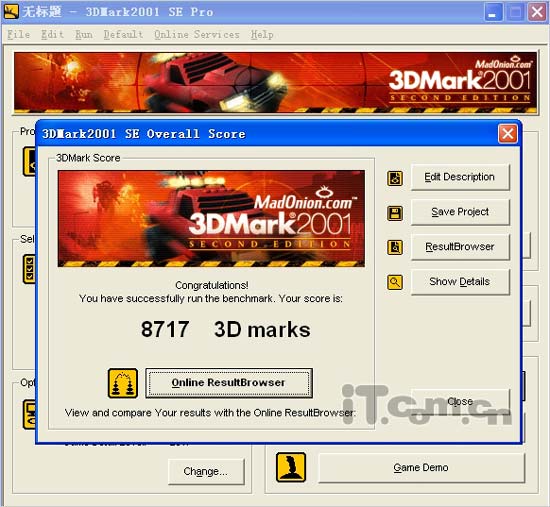Viewport: 550px width, 507px height.
Task: Close the Overall Score dialog with X
Action: click(x=508, y=134)
